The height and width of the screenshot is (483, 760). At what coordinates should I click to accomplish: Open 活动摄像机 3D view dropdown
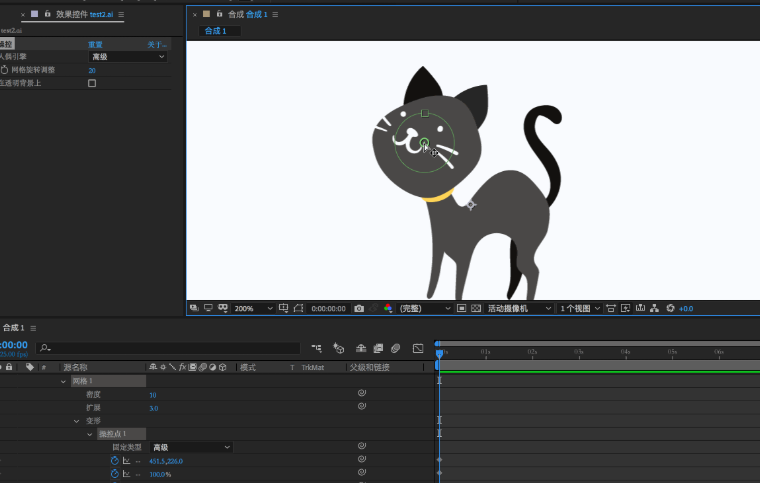coord(519,309)
